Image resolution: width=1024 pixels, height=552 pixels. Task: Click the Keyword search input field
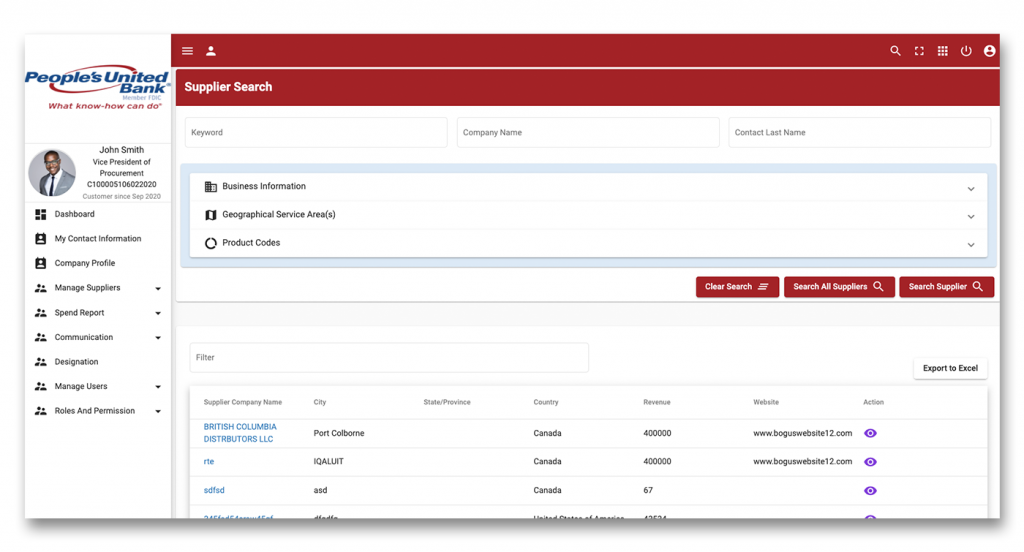(316, 132)
